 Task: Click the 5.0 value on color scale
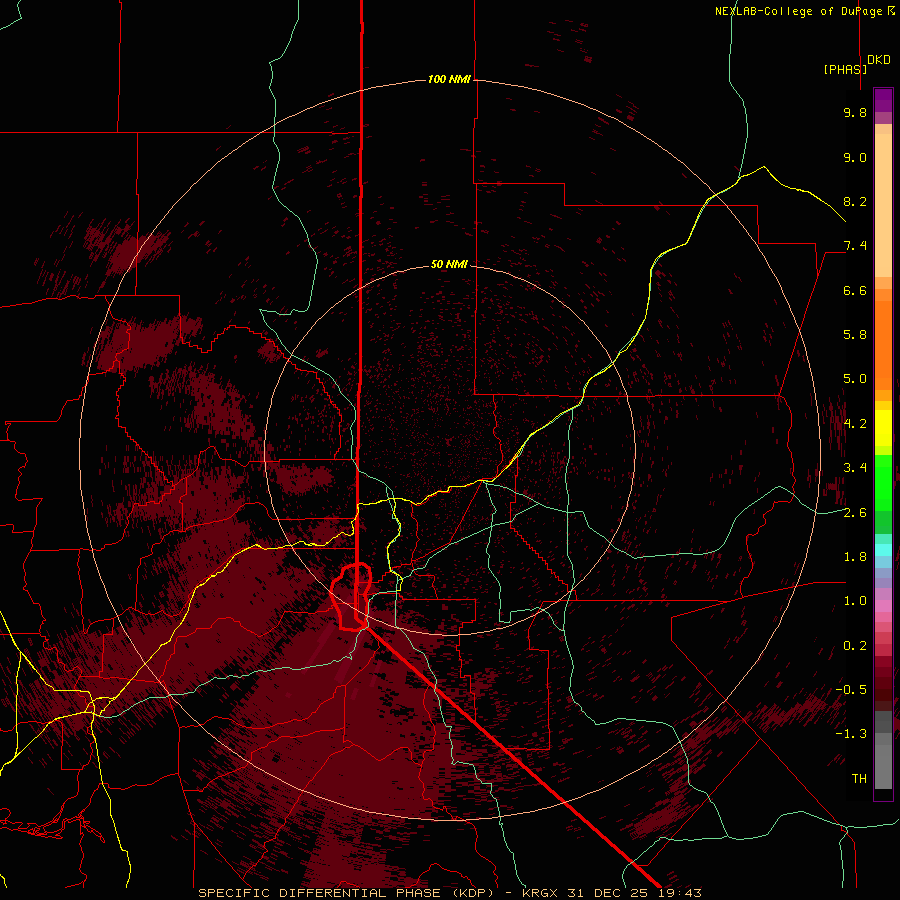pyautogui.click(x=855, y=379)
